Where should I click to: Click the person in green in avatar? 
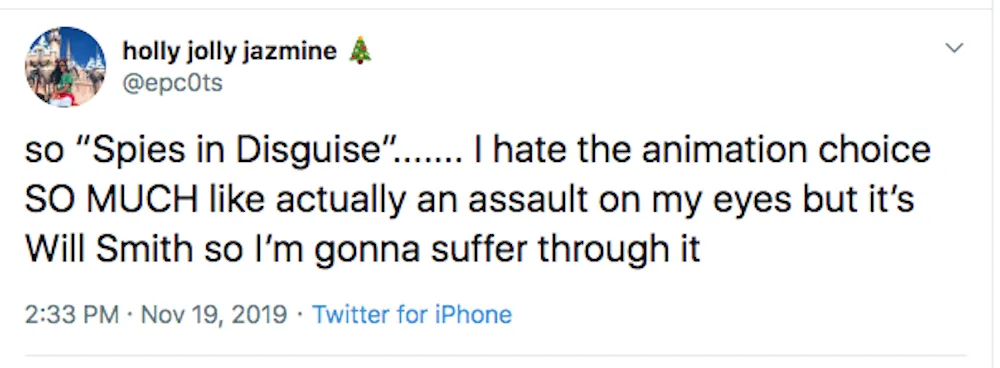point(64,82)
